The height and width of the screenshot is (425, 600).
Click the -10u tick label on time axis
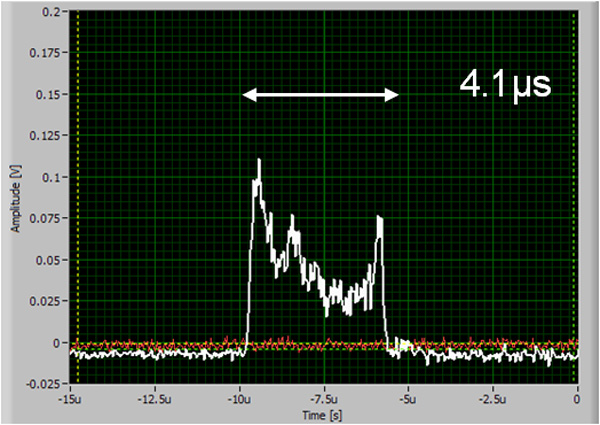tap(238, 397)
